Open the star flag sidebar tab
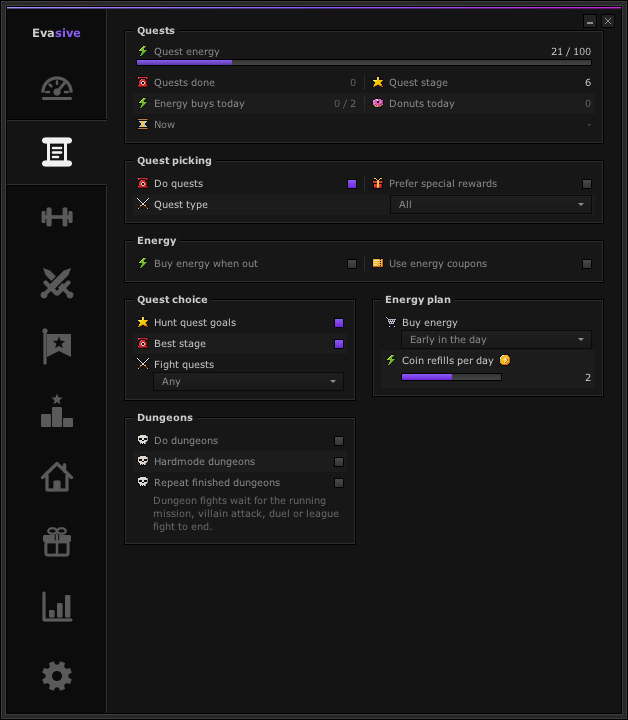628x720 pixels. [x=57, y=346]
